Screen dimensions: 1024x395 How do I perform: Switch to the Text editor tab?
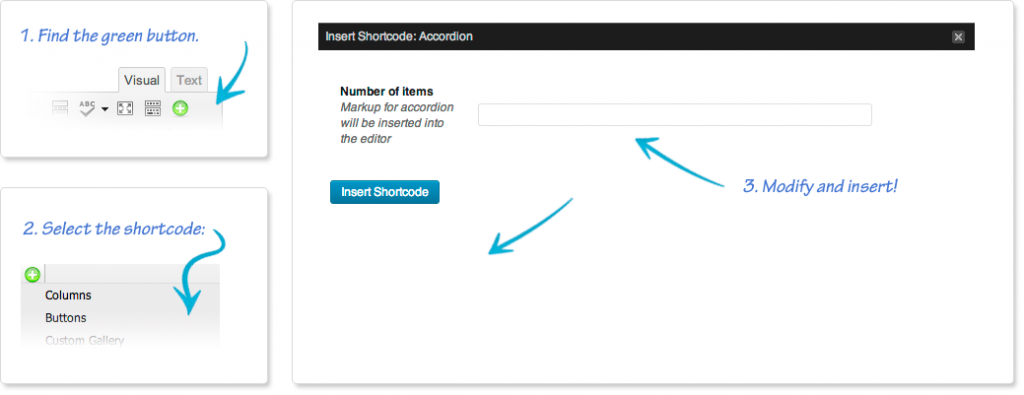(x=189, y=80)
